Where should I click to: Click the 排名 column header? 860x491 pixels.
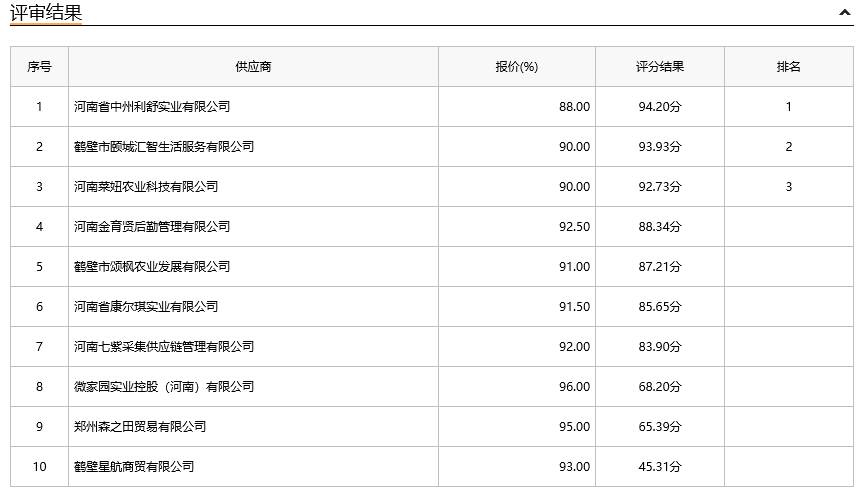pos(789,67)
